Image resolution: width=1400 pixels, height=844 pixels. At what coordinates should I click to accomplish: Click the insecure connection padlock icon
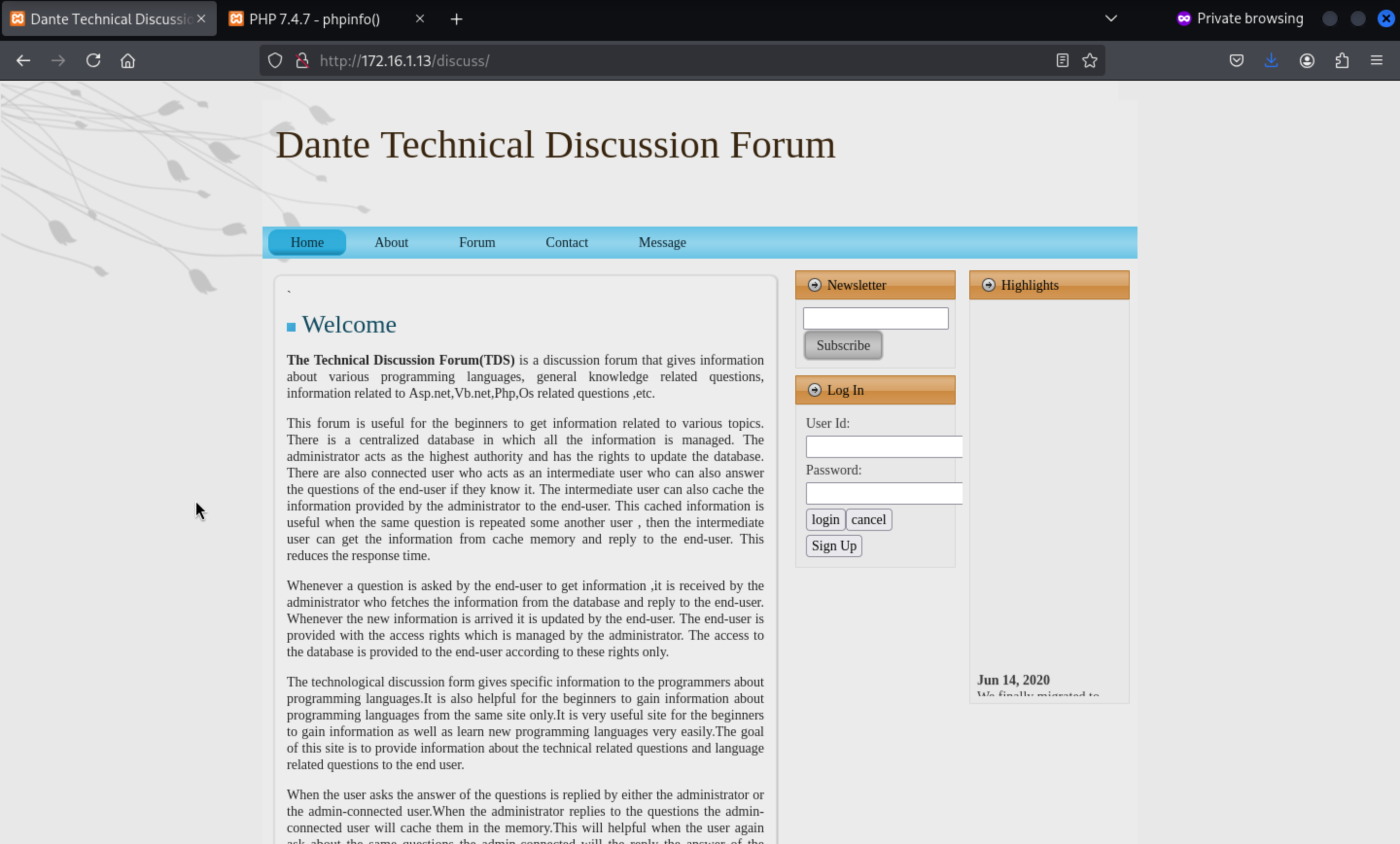(x=302, y=60)
